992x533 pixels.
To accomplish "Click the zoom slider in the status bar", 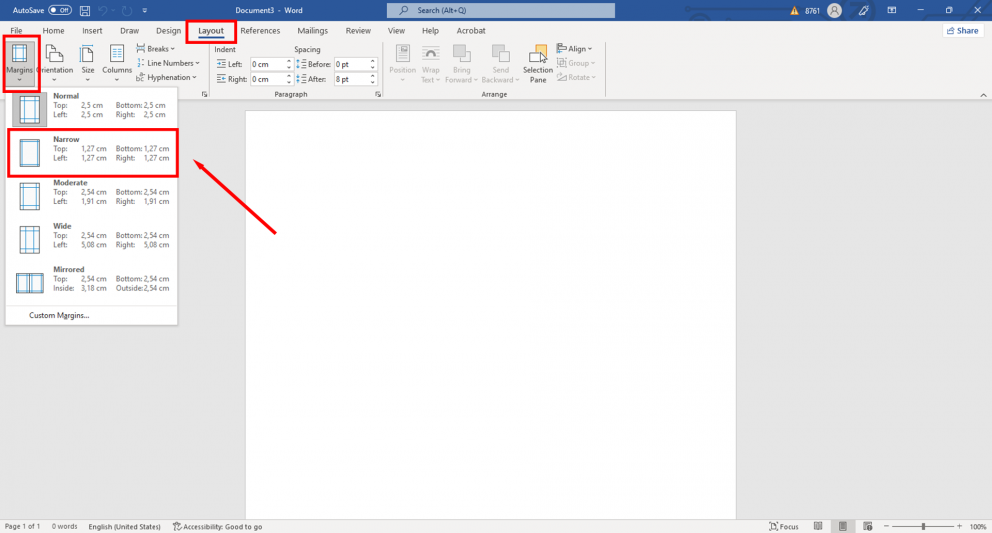I will 923,526.
